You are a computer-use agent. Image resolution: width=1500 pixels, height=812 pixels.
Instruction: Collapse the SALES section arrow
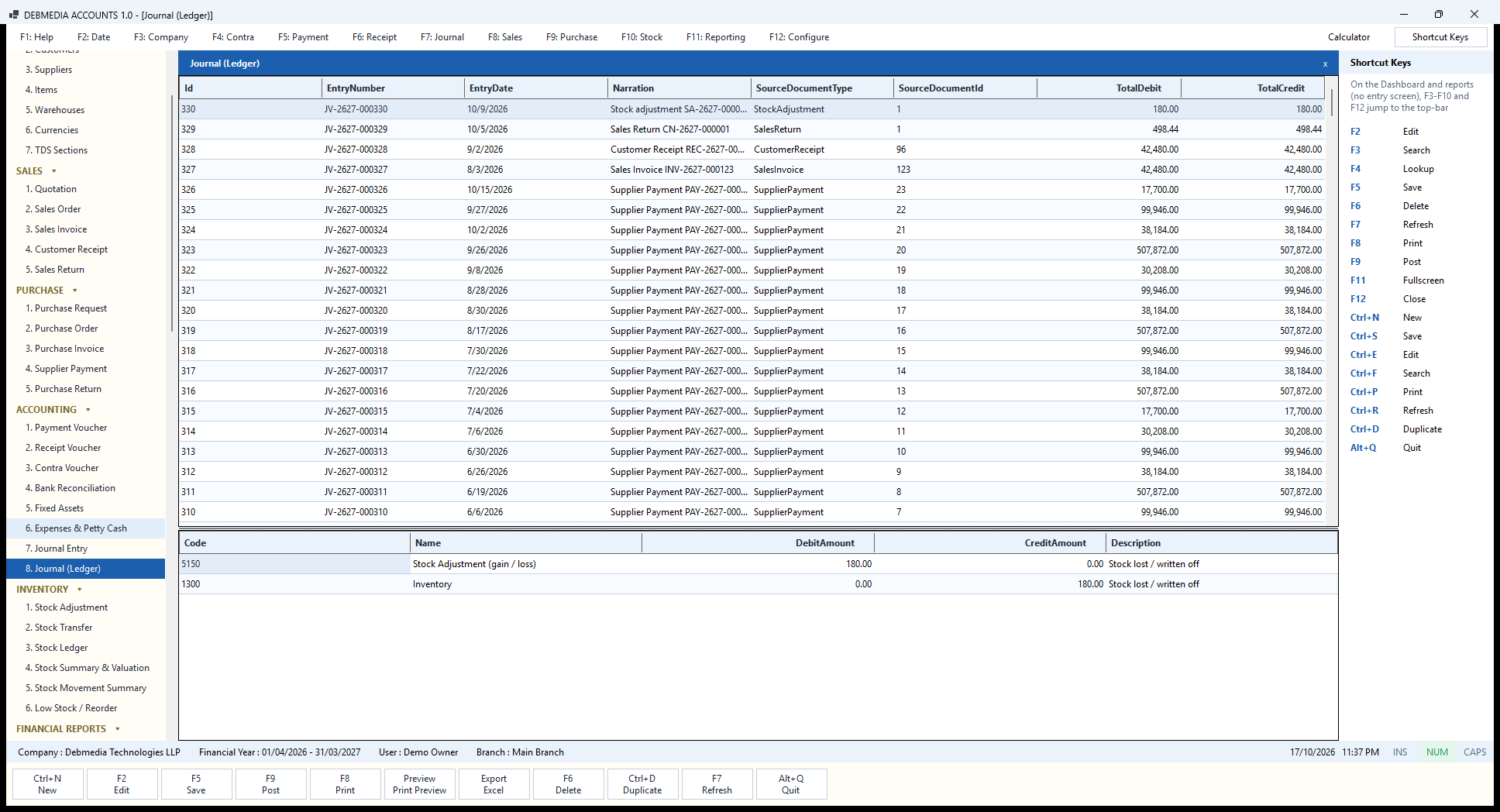click(x=53, y=171)
